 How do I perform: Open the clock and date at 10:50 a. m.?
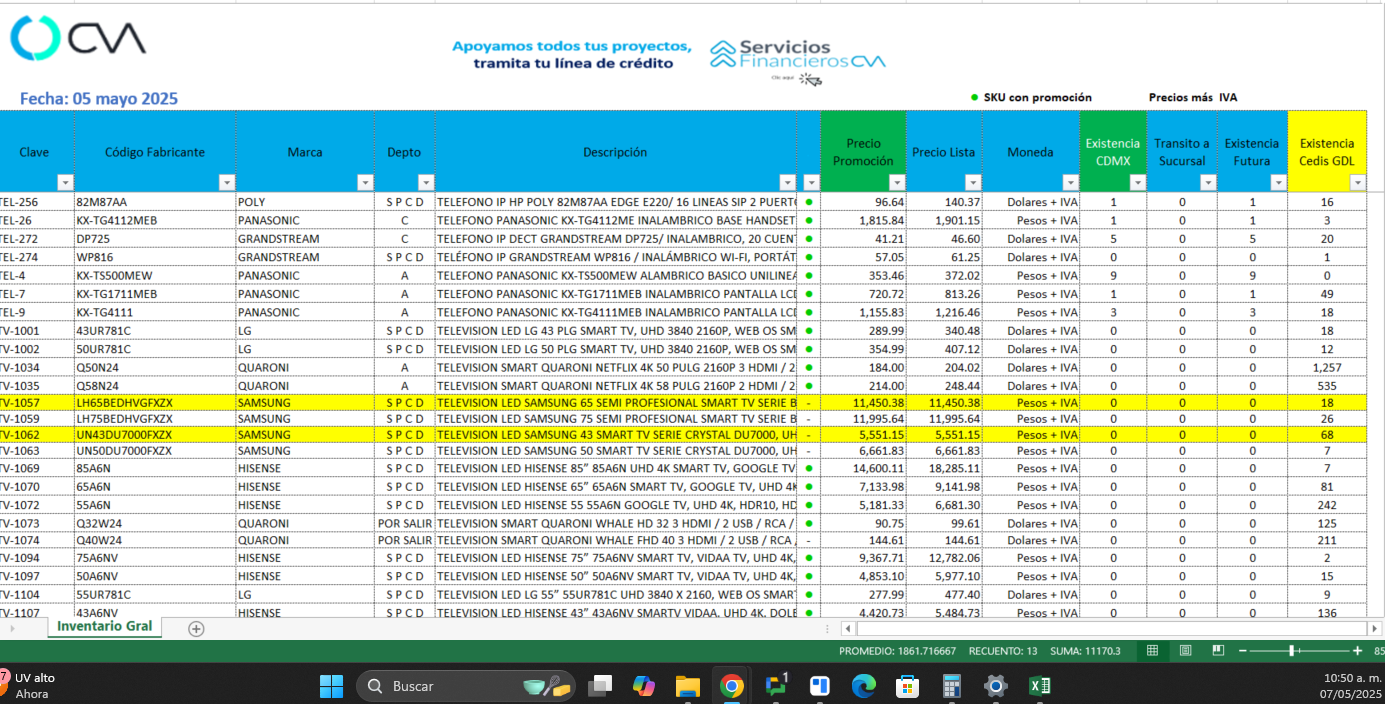click(x=1352, y=685)
